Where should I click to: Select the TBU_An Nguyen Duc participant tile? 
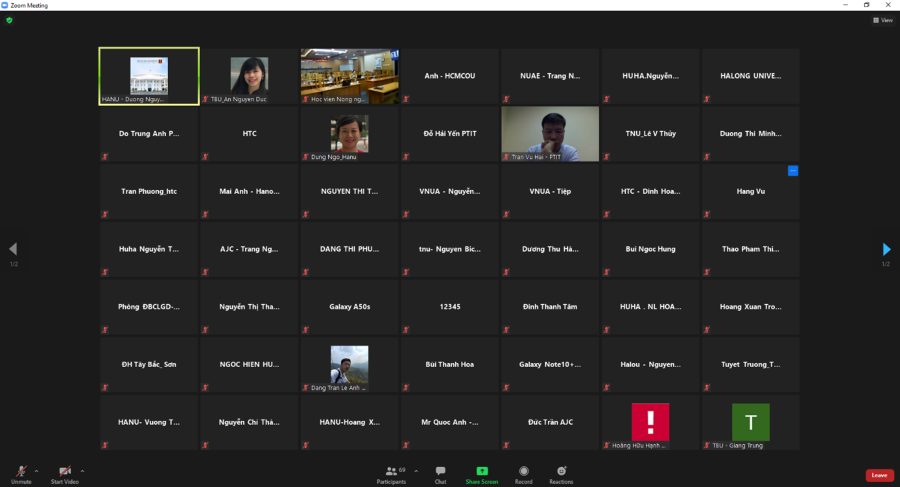249,76
